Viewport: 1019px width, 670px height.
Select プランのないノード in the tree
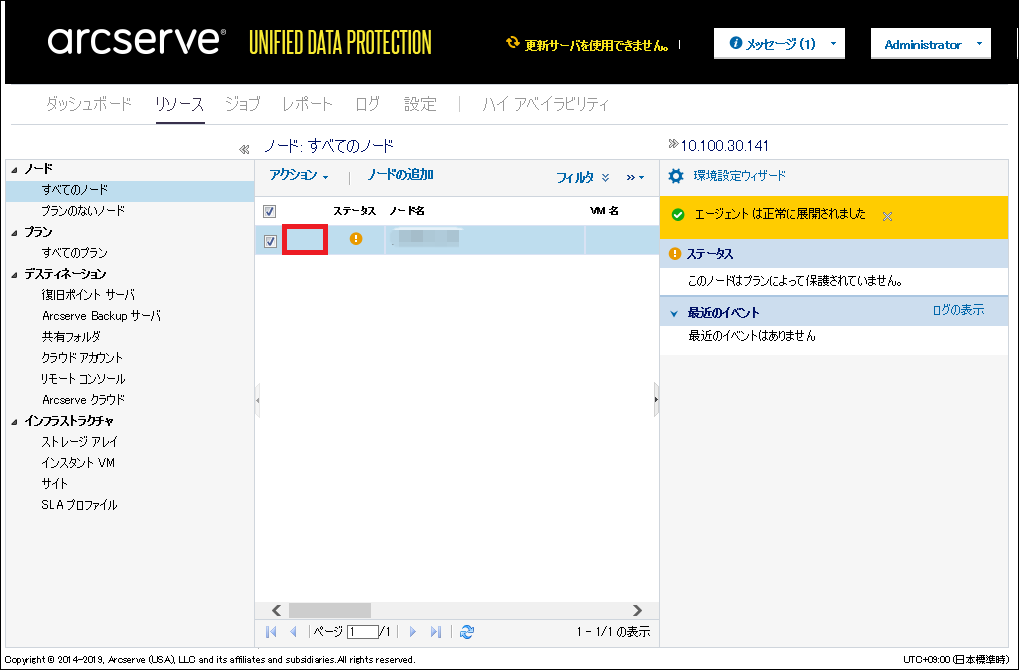pos(83,211)
